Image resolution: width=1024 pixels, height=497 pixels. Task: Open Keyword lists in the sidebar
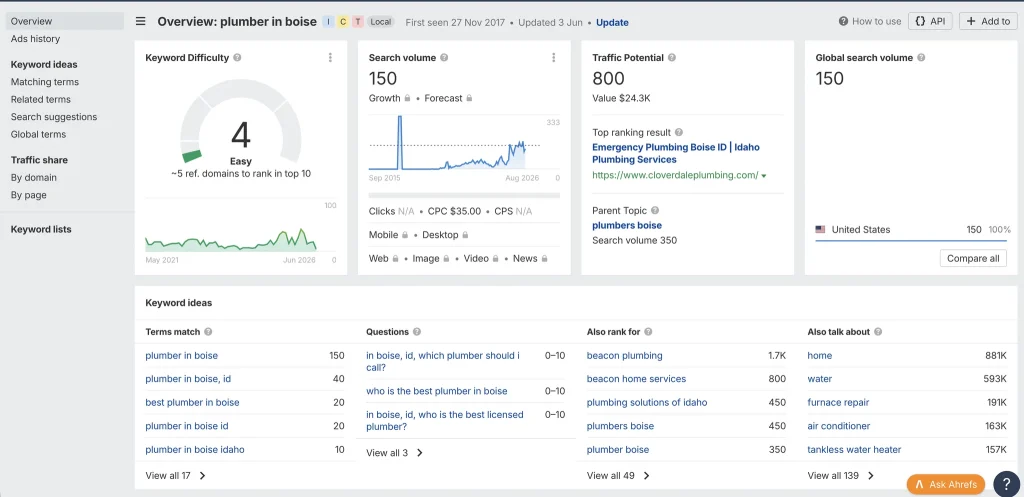tap(41, 229)
